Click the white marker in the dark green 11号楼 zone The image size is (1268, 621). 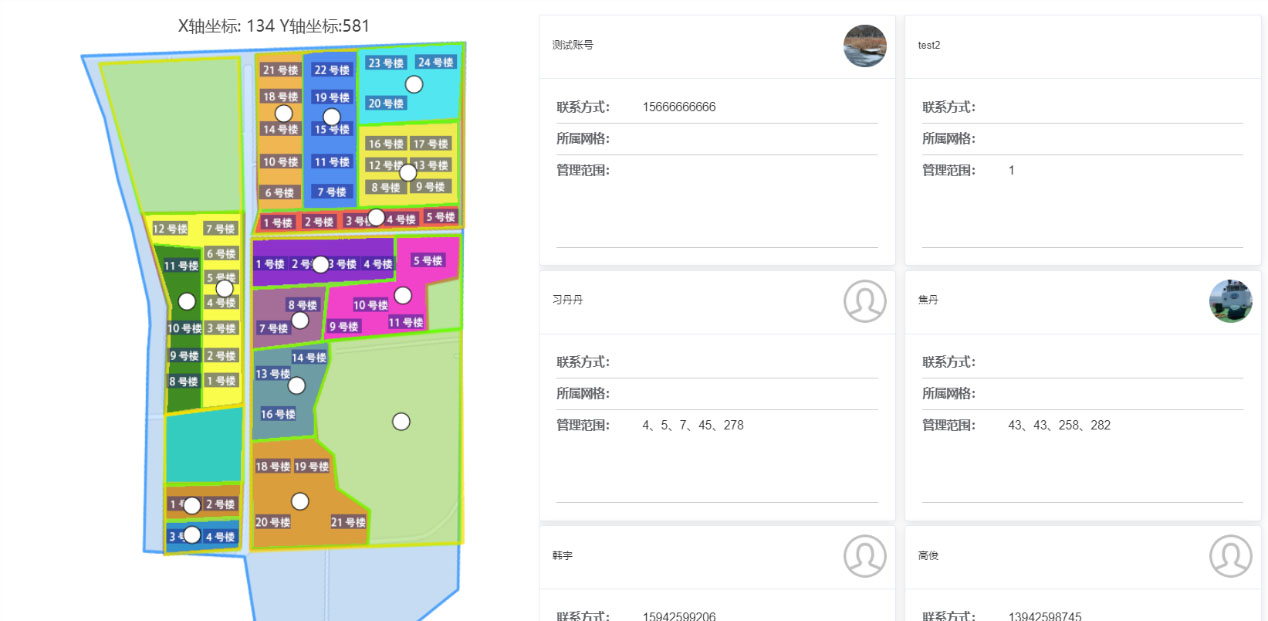186,301
